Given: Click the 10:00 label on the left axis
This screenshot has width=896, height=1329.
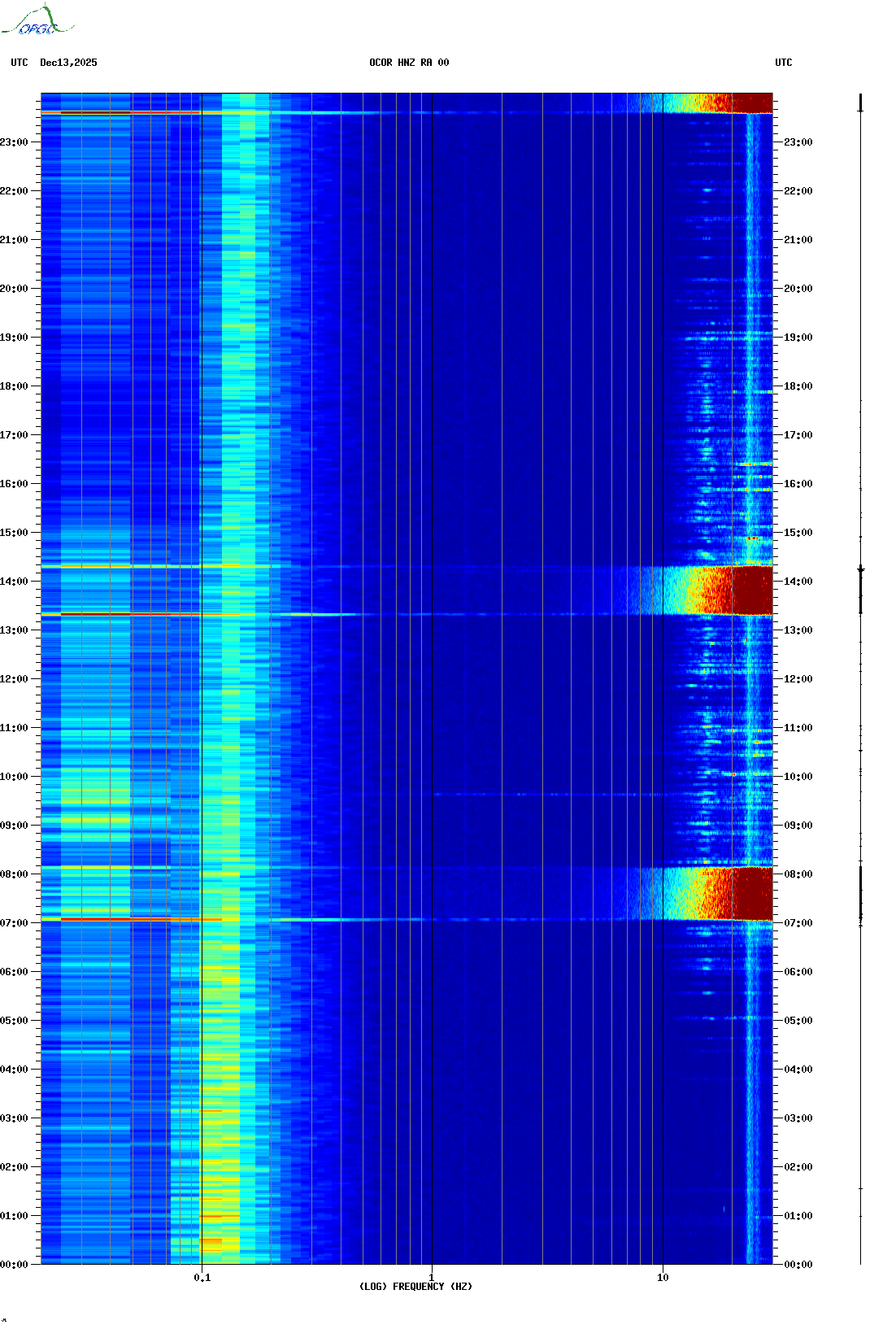Looking at the screenshot, I should [14, 777].
